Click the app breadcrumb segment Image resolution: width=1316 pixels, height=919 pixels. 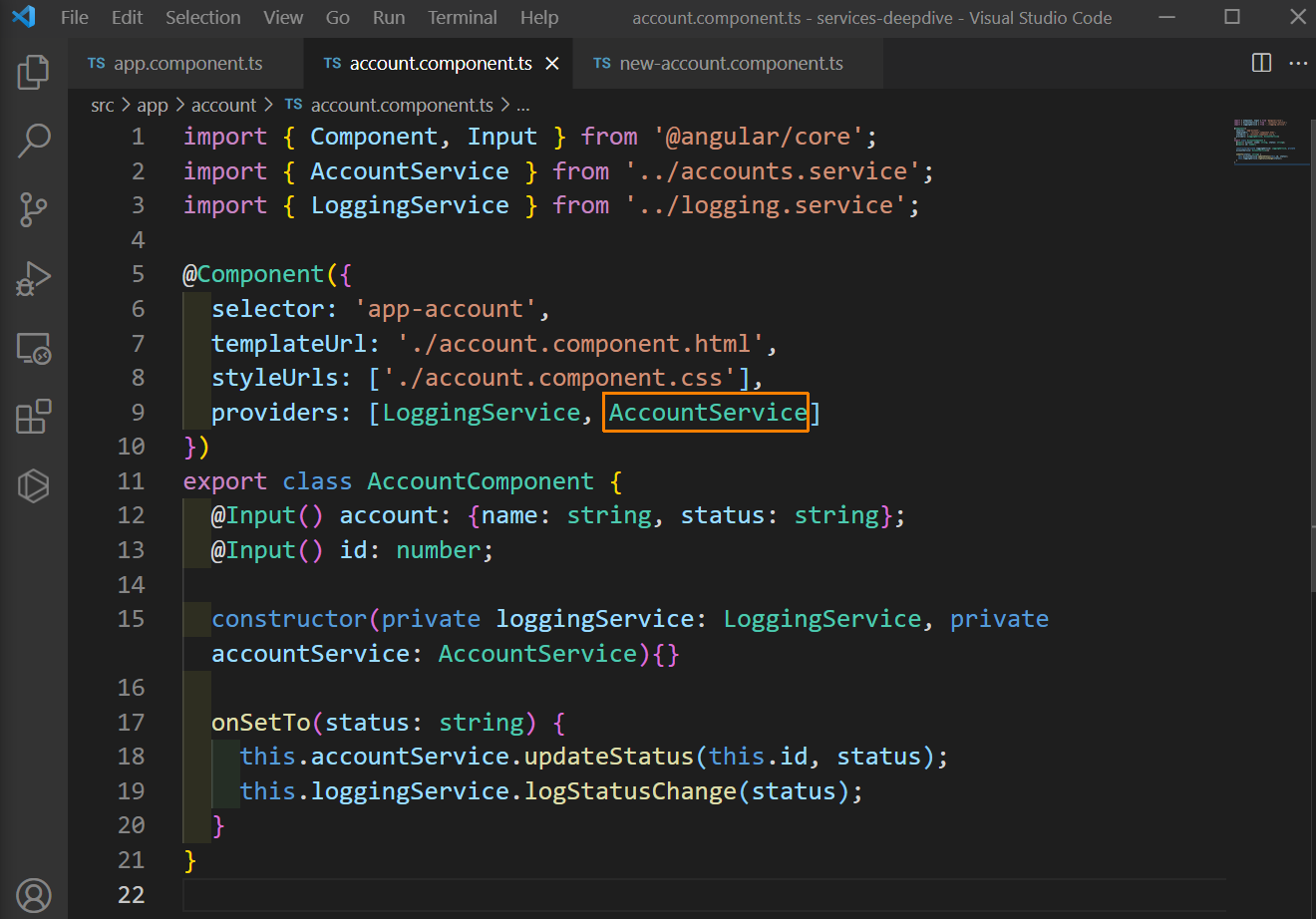coord(153,105)
